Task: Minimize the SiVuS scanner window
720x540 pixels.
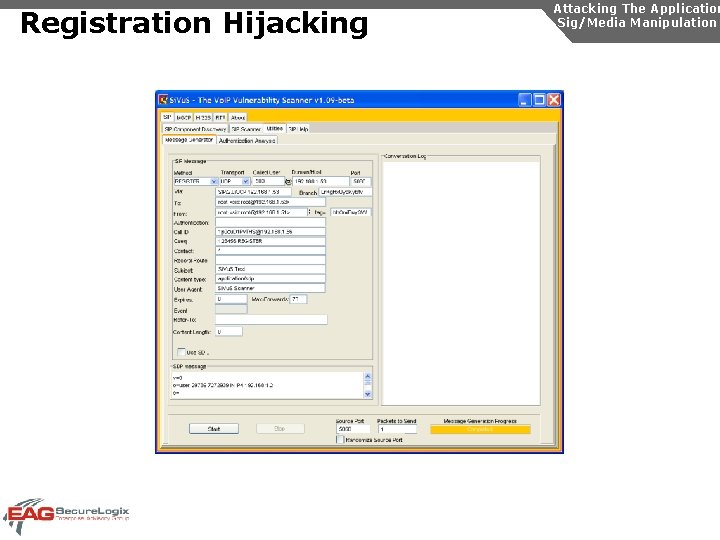Action: 525,100
